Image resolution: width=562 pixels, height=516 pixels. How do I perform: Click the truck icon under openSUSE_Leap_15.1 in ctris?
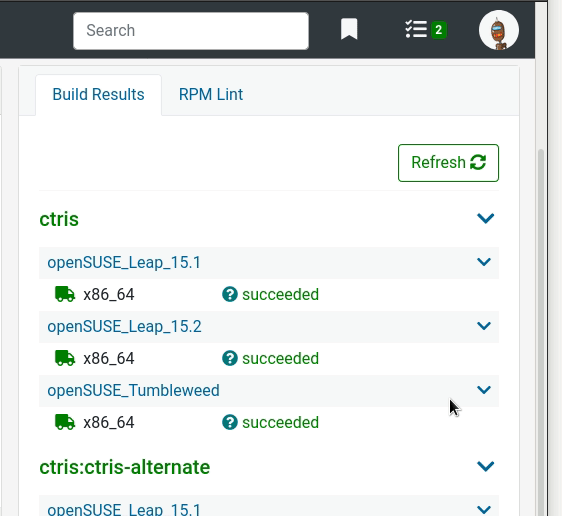click(65, 294)
